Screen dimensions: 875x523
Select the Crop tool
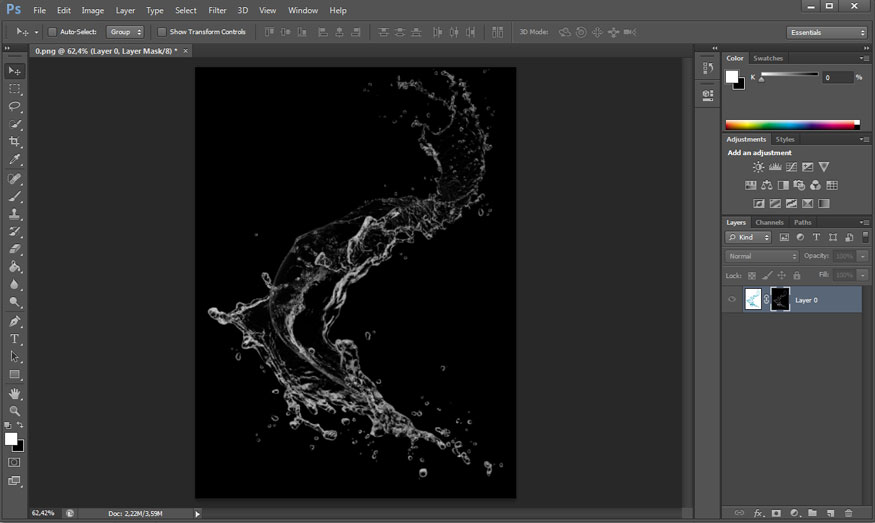pos(15,142)
